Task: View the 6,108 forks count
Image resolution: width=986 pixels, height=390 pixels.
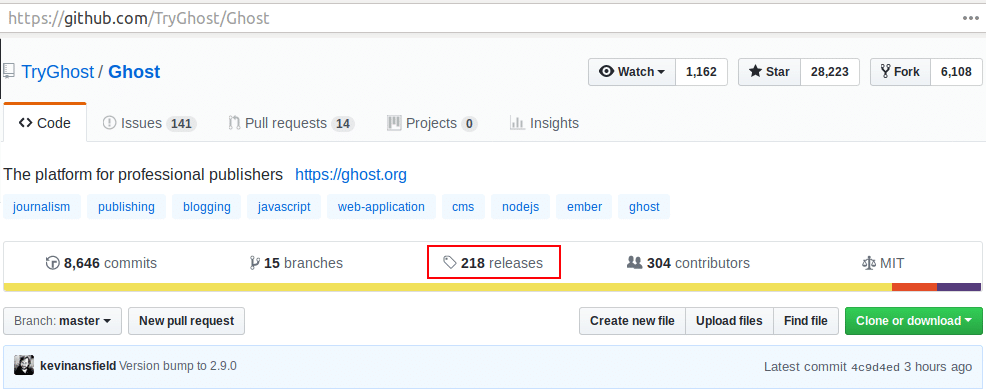Action: pos(956,72)
